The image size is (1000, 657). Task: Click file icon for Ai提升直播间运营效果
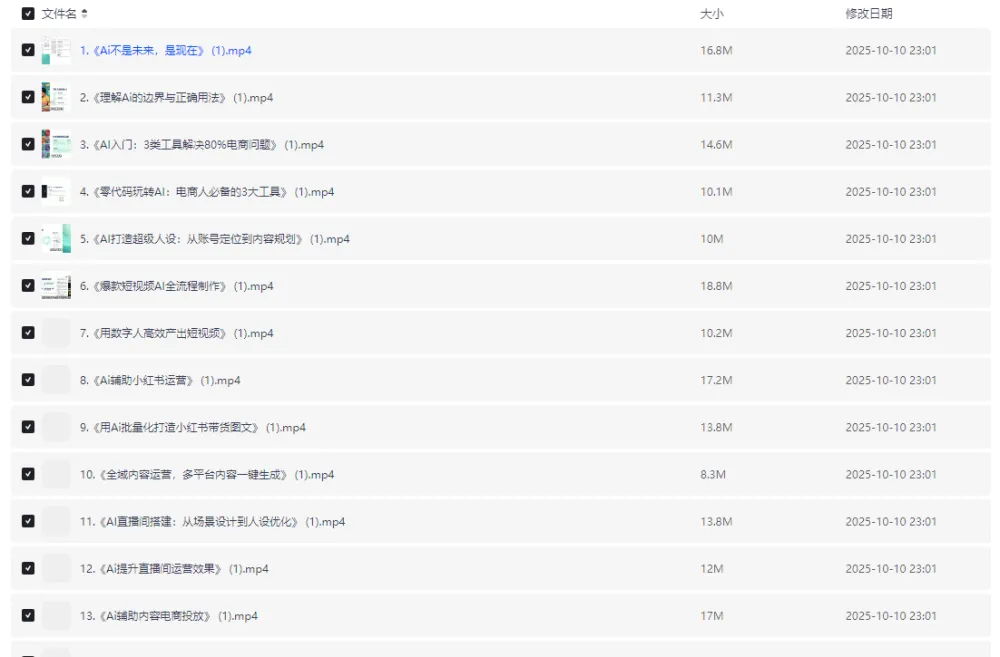pyautogui.click(x=56, y=569)
